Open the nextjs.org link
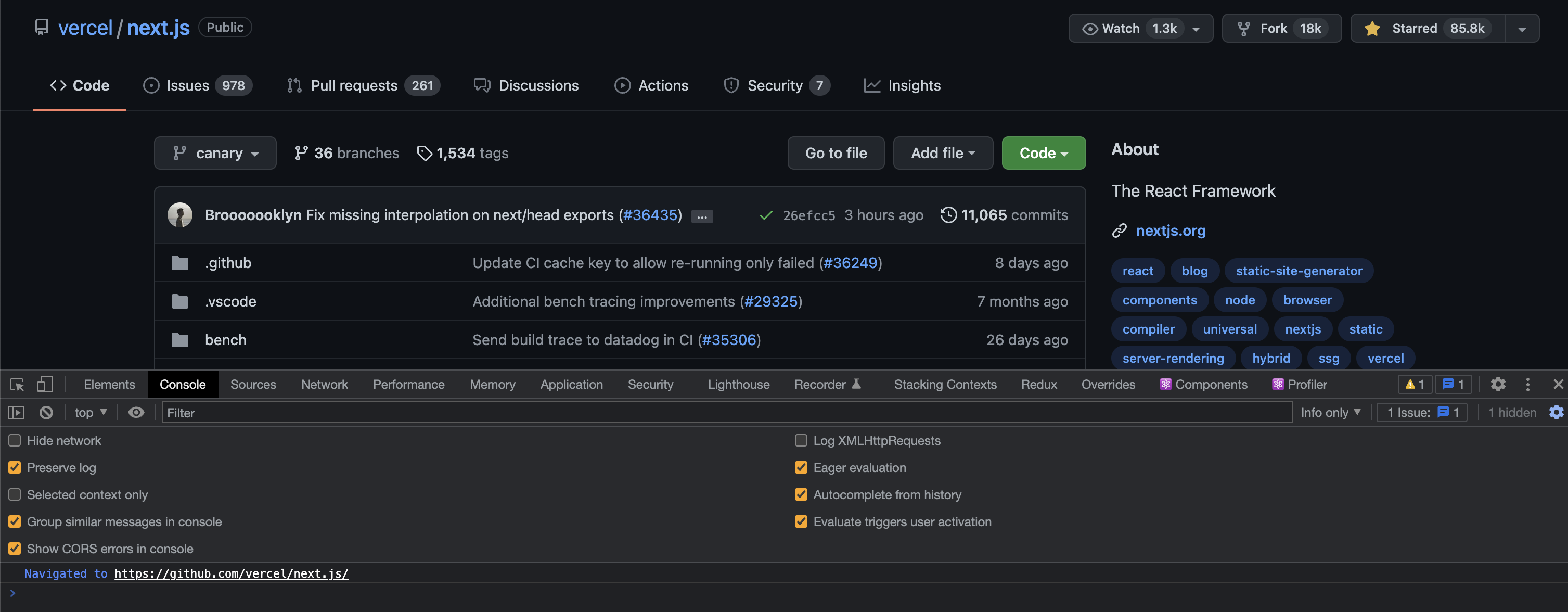 click(x=1171, y=230)
